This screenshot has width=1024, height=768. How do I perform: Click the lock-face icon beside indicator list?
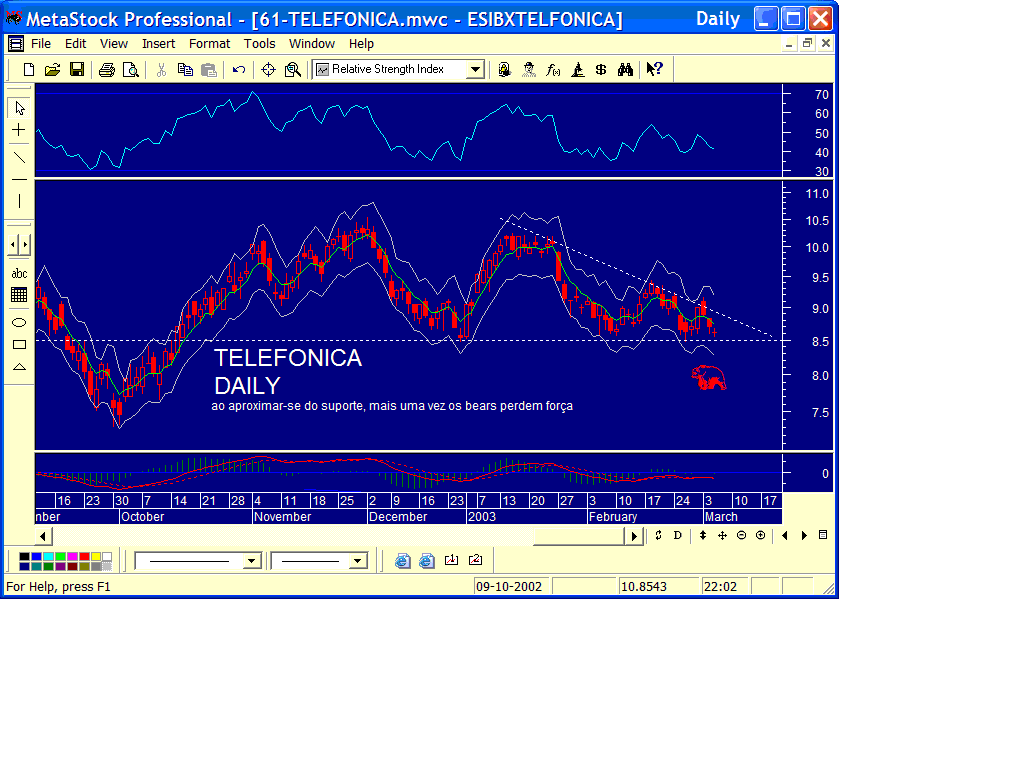pyautogui.click(x=504, y=69)
